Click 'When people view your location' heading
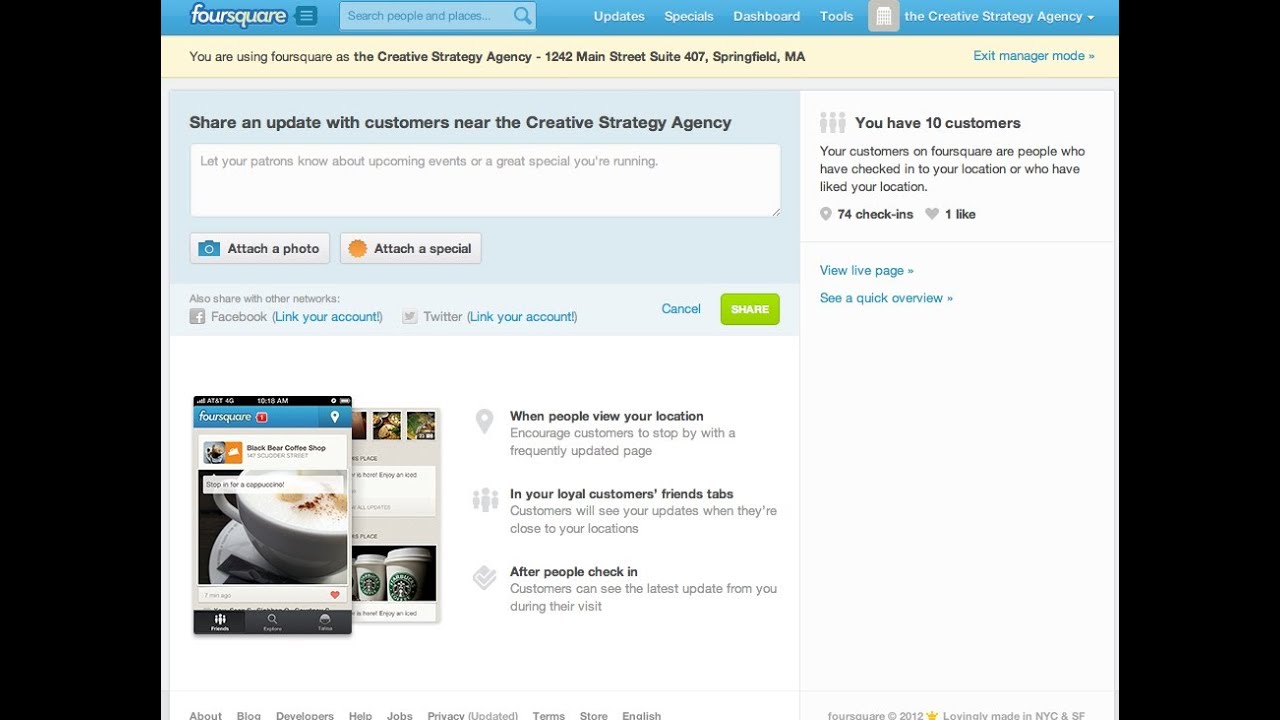The height and width of the screenshot is (720, 1280). click(x=607, y=416)
